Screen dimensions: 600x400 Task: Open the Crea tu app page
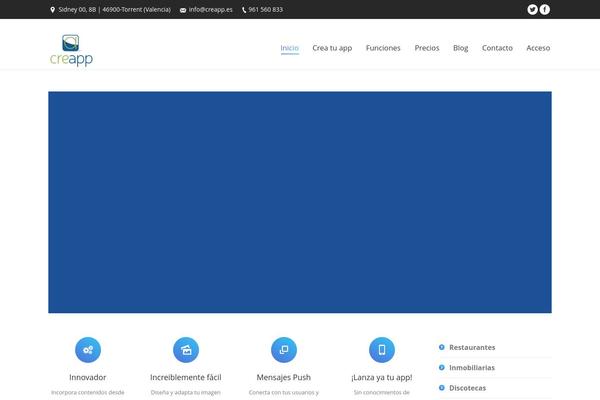tap(332, 48)
